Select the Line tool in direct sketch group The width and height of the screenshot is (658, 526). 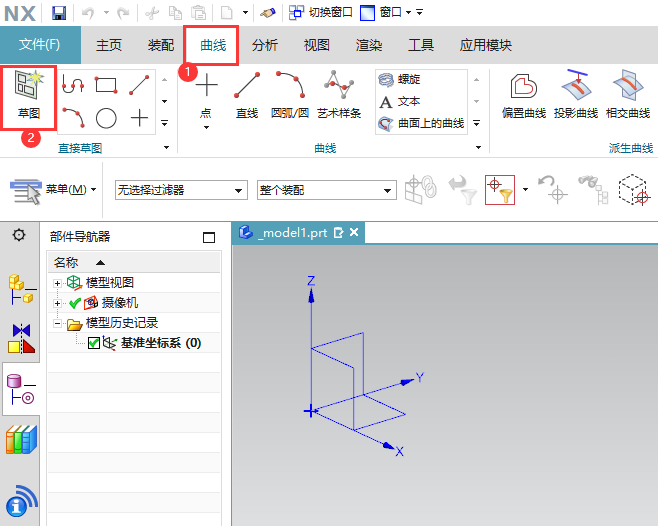[139, 84]
